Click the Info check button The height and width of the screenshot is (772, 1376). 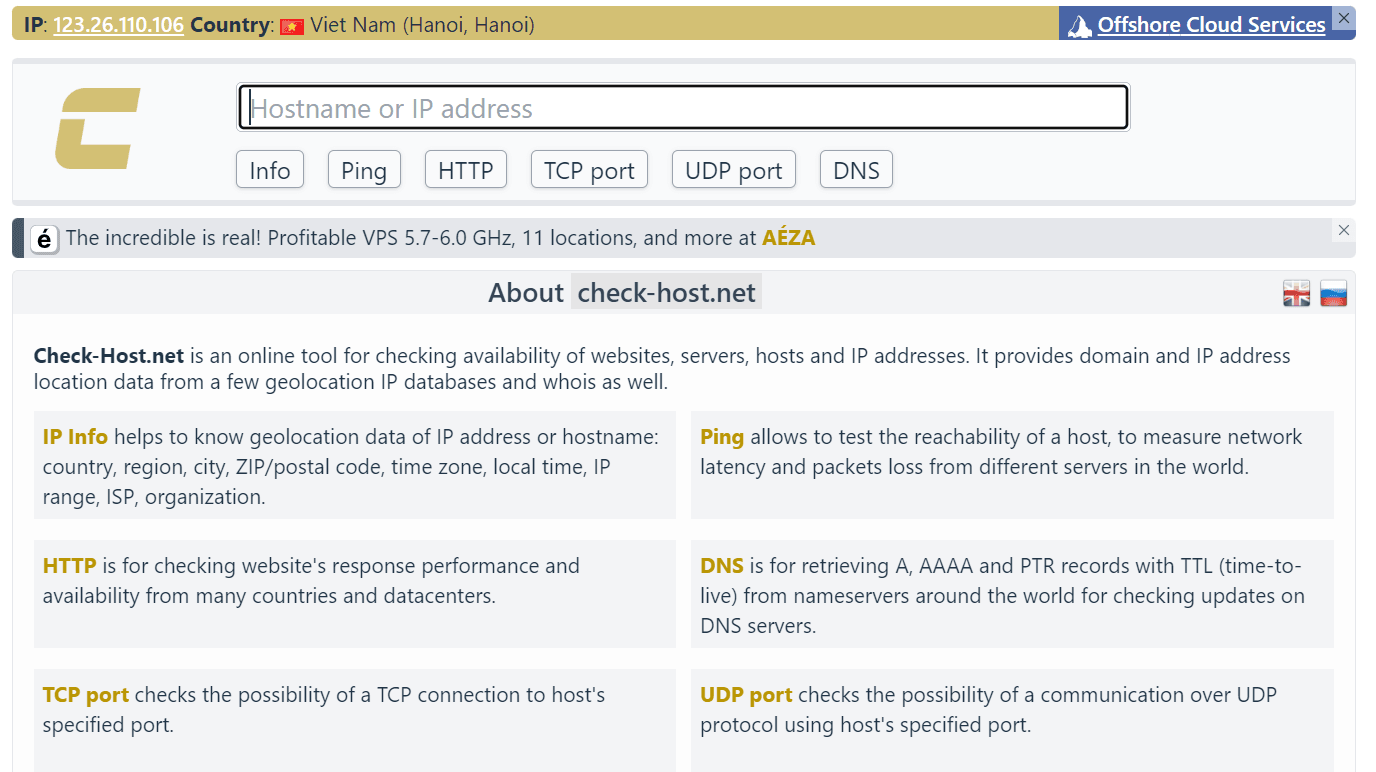pos(270,170)
